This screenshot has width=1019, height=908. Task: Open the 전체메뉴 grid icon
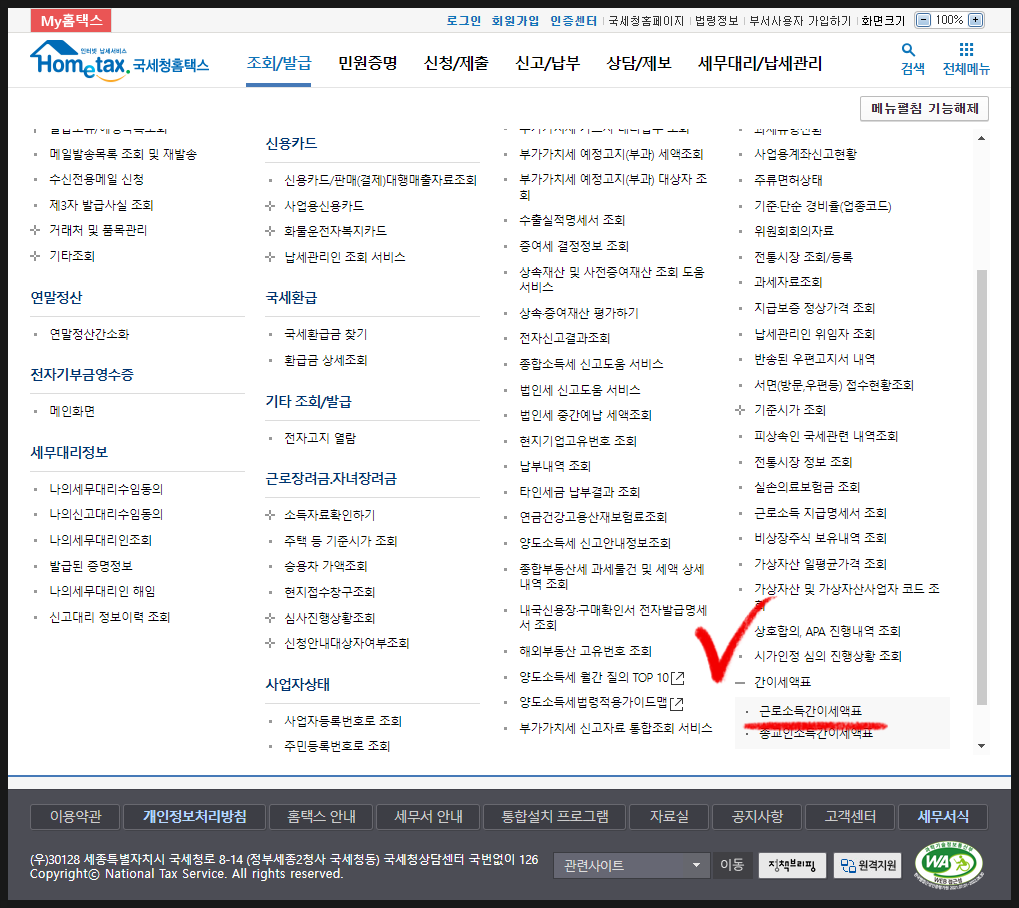pos(965,51)
